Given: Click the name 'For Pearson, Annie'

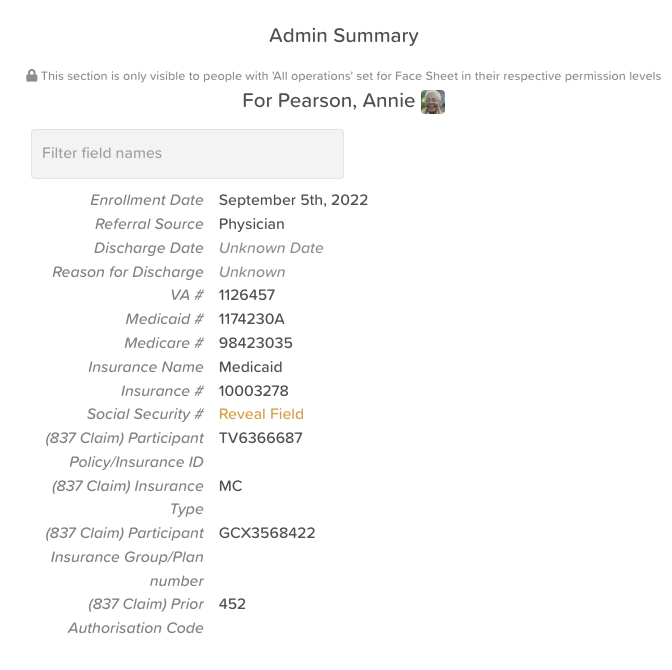Looking at the screenshot, I should 328,102.
